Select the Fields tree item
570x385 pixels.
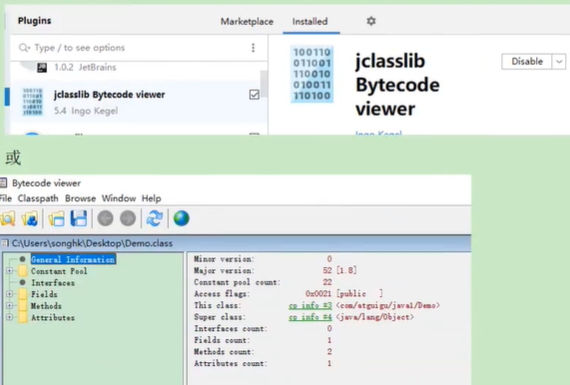tap(44, 294)
